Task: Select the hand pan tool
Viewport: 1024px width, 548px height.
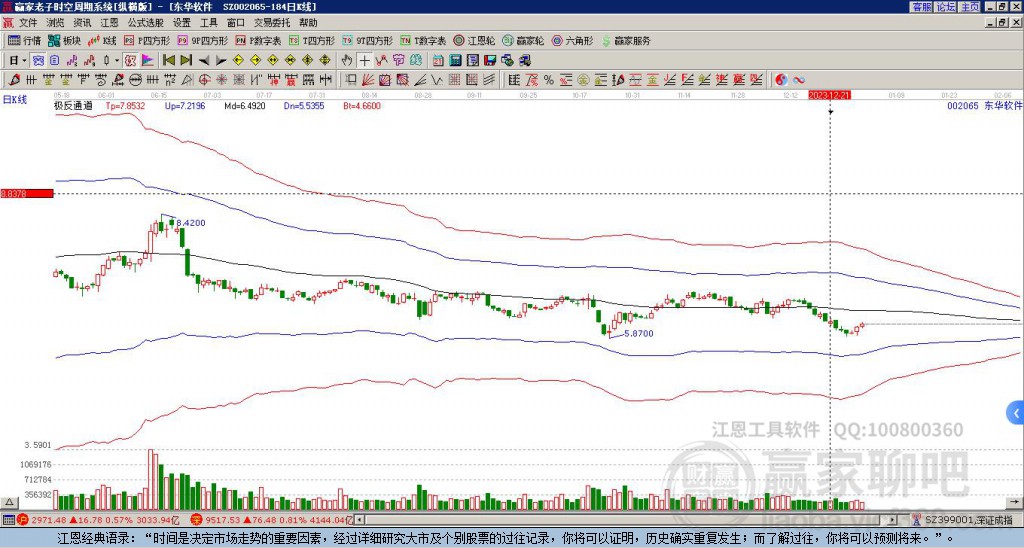Action: pyautogui.click(x=347, y=61)
